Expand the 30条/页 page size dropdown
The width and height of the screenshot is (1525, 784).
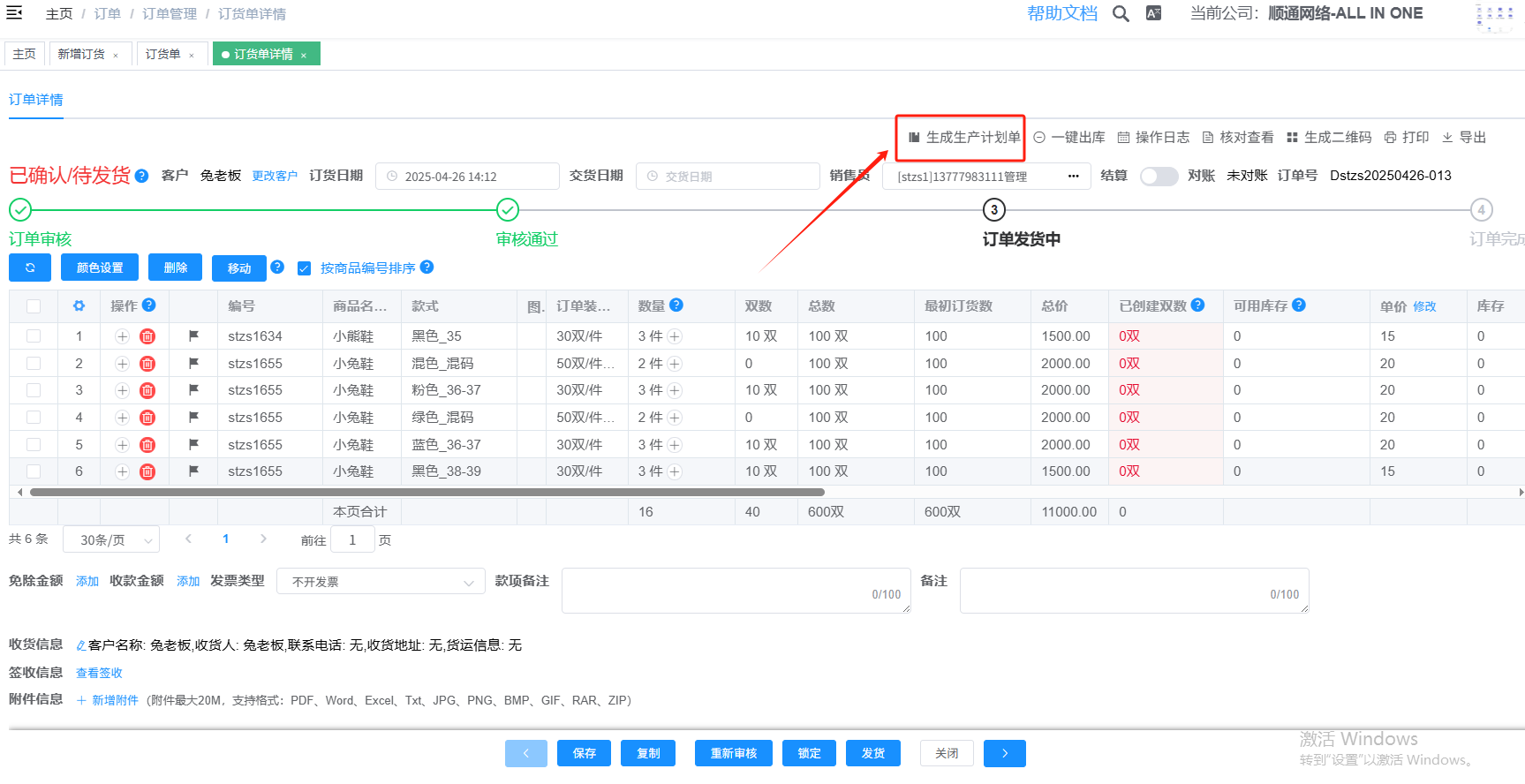tap(111, 539)
